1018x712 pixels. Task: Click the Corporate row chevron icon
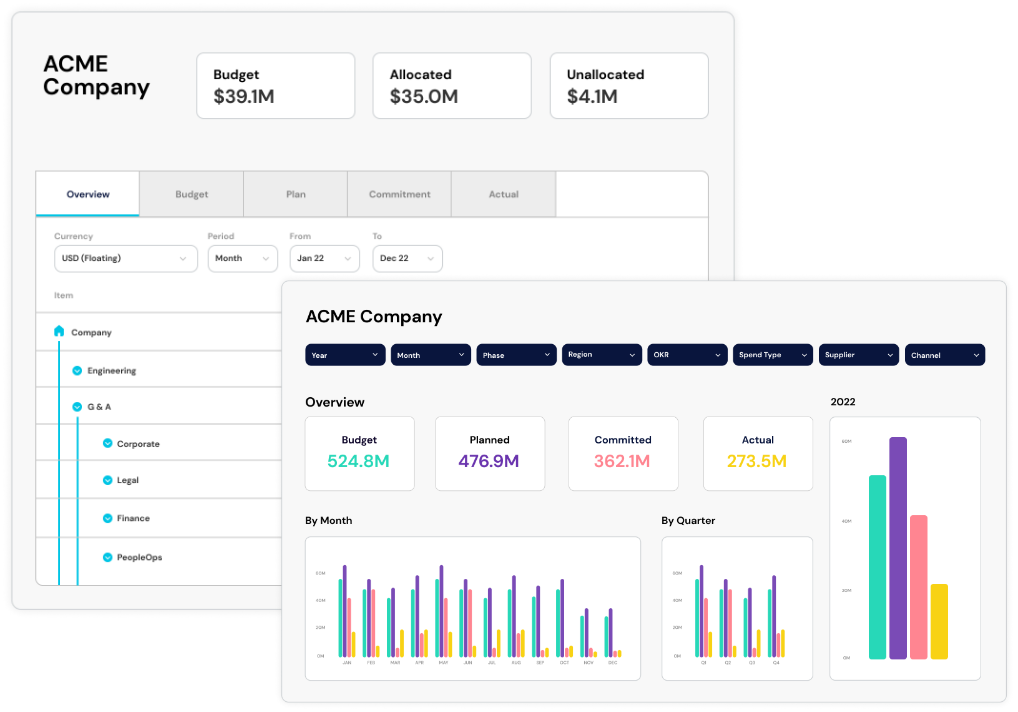(107, 444)
